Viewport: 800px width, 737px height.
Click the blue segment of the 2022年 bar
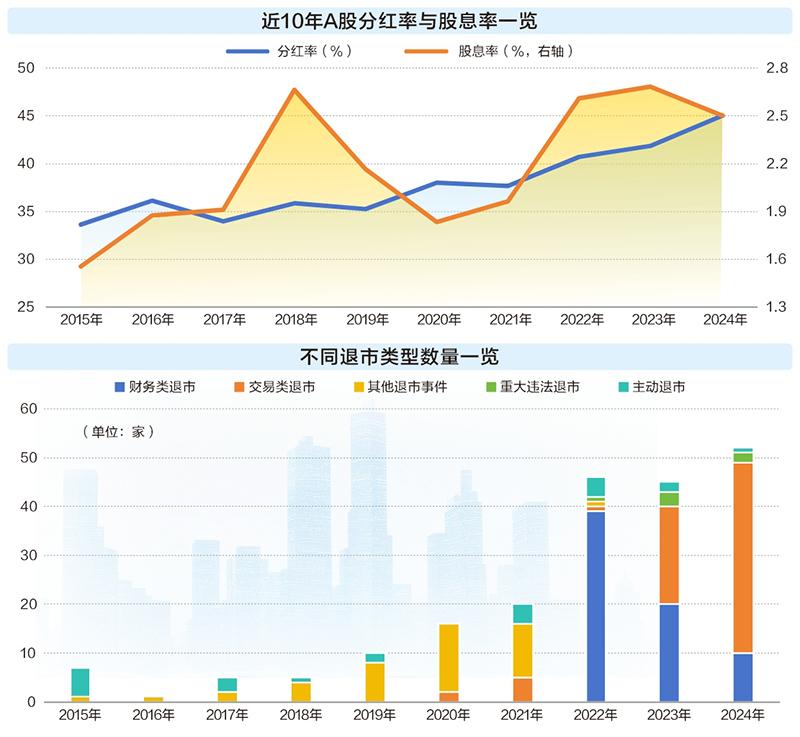click(x=596, y=605)
